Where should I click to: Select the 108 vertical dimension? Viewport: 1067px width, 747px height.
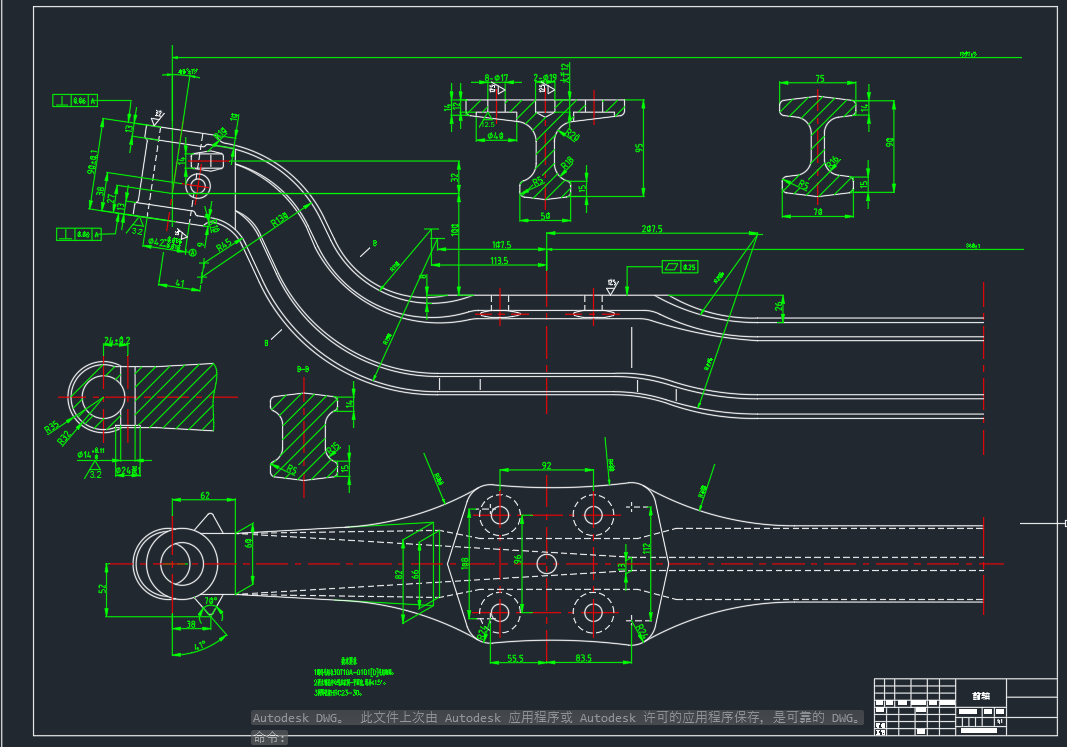tap(465, 564)
